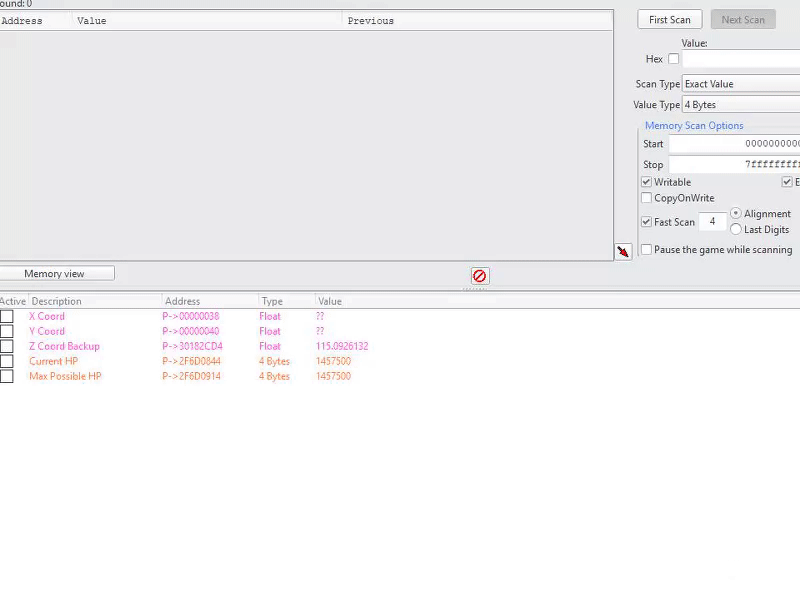
Task: Enable CopyOnWrite scanning
Action: click(648, 198)
